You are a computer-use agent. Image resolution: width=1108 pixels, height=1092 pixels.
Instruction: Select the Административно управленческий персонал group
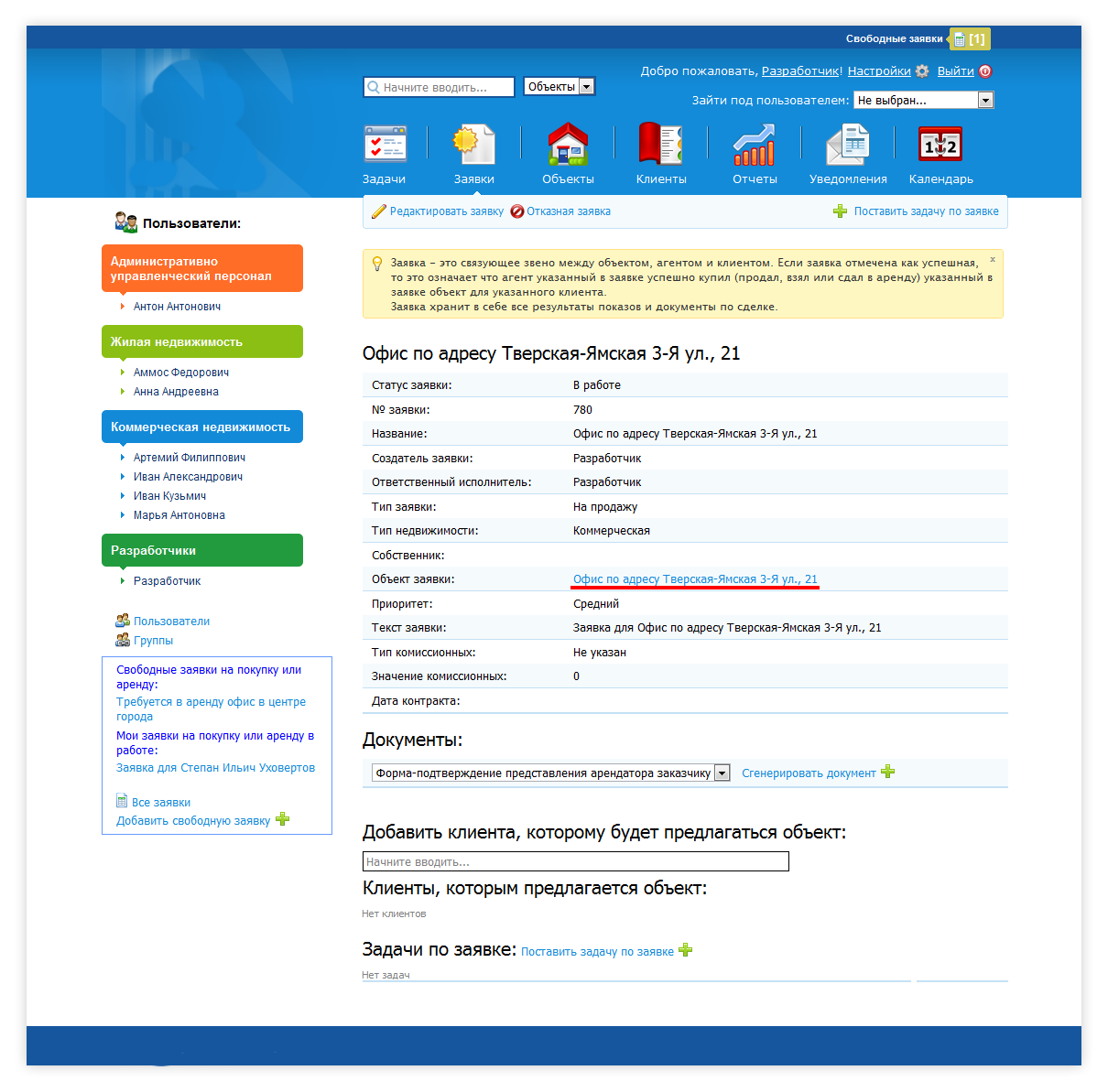tap(202, 268)
